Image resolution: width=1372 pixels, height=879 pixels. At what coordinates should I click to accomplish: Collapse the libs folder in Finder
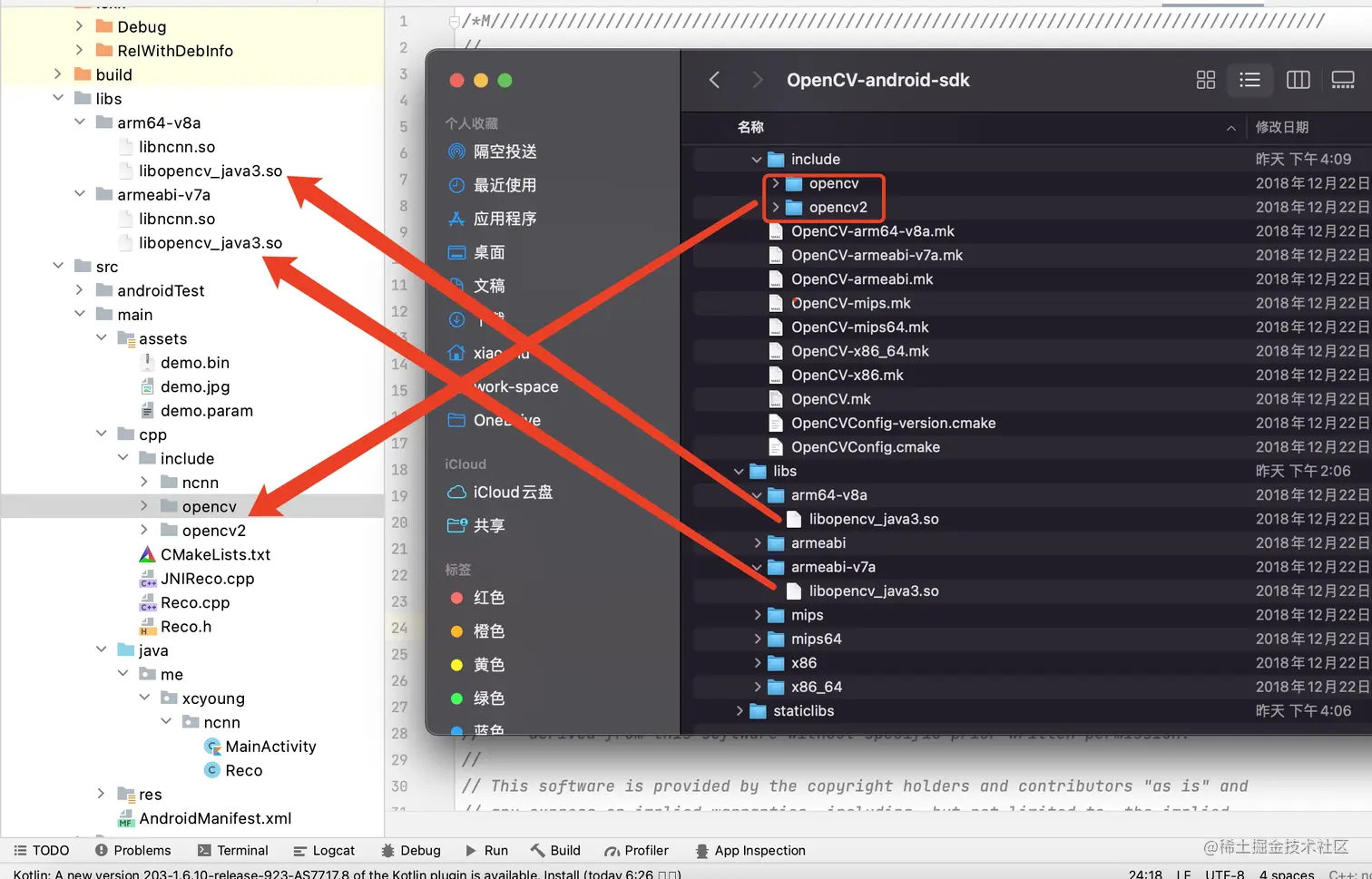pyautogui.click(x=739, y=471)
